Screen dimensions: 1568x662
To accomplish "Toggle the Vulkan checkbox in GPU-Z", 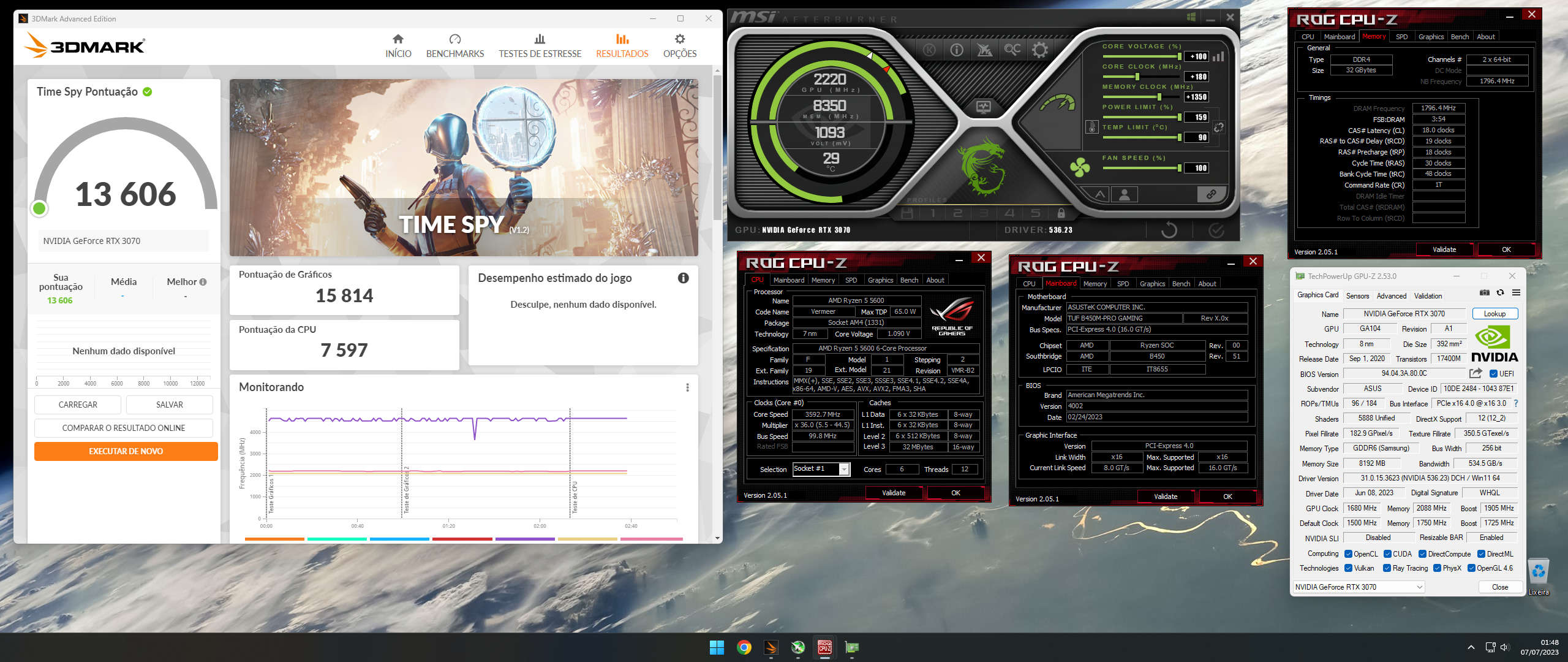I will tap(1348, 568).
